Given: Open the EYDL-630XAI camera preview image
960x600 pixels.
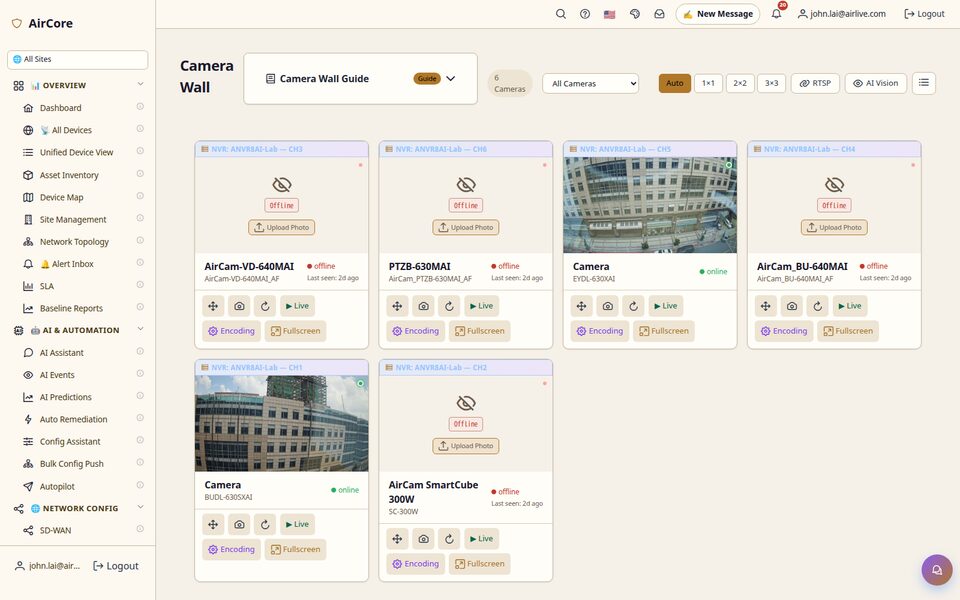Looking at the screenshot, I should pyautogui.click(x=650, y=205).
